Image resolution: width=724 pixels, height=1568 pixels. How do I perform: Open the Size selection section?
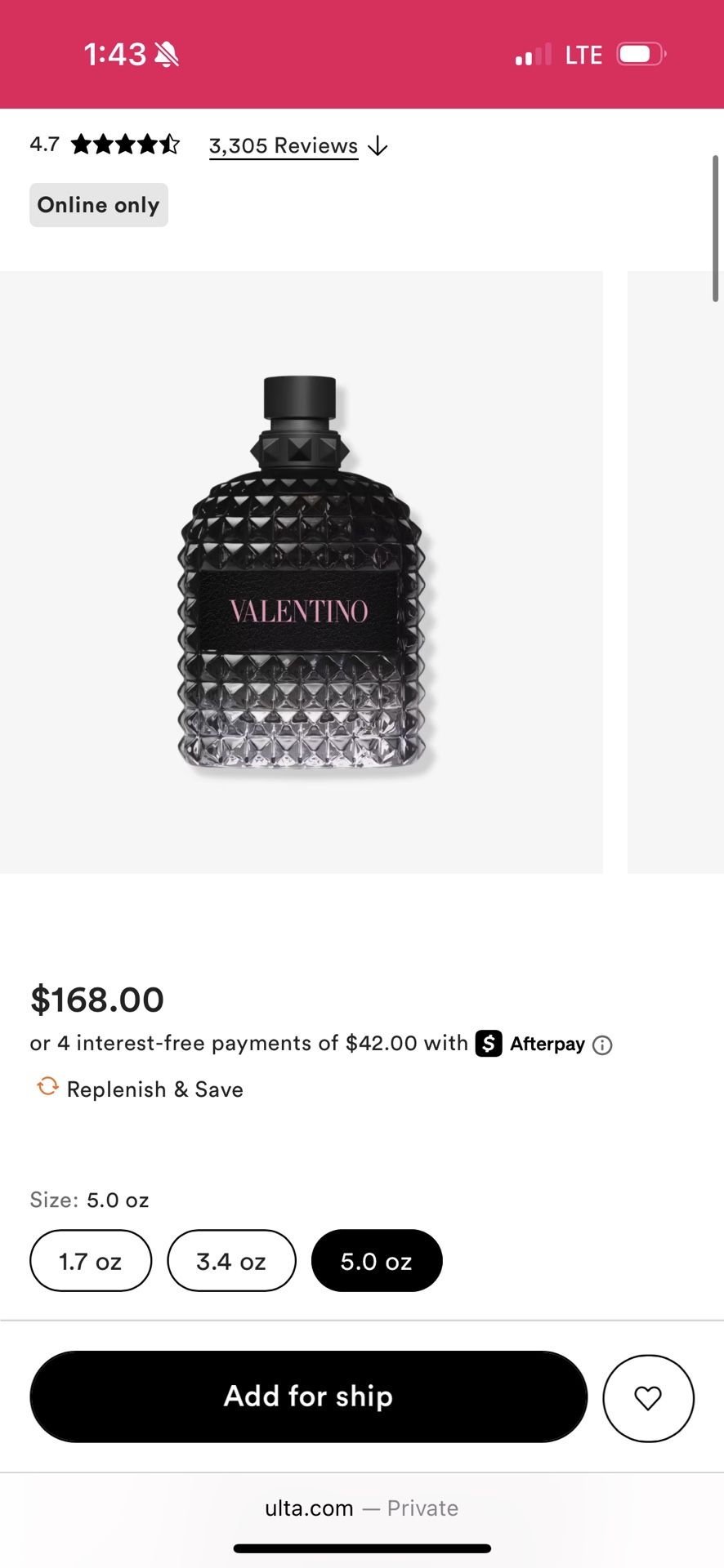point(88,1200)
